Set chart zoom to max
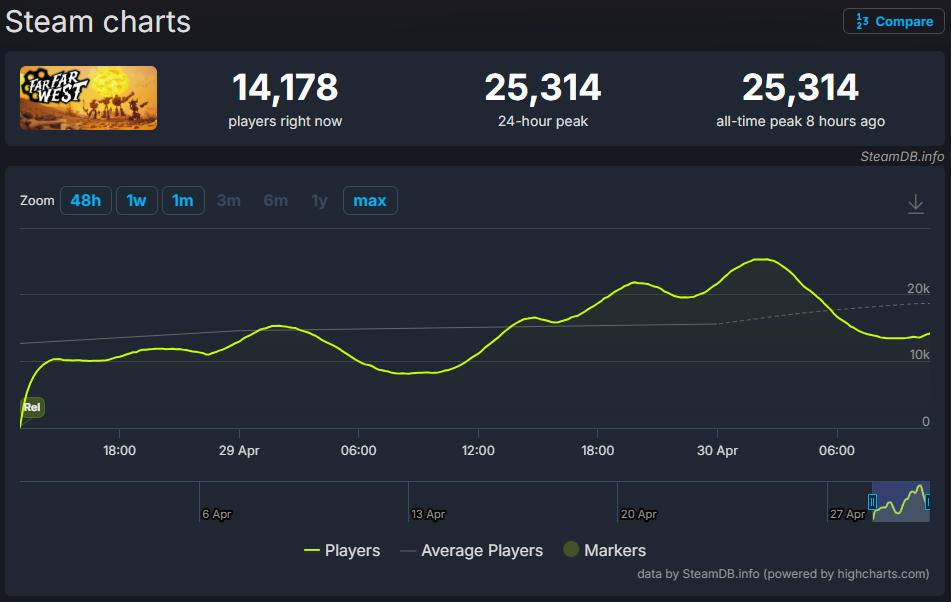The width and height of the screenshot is (951, 602). coord(370,201)
